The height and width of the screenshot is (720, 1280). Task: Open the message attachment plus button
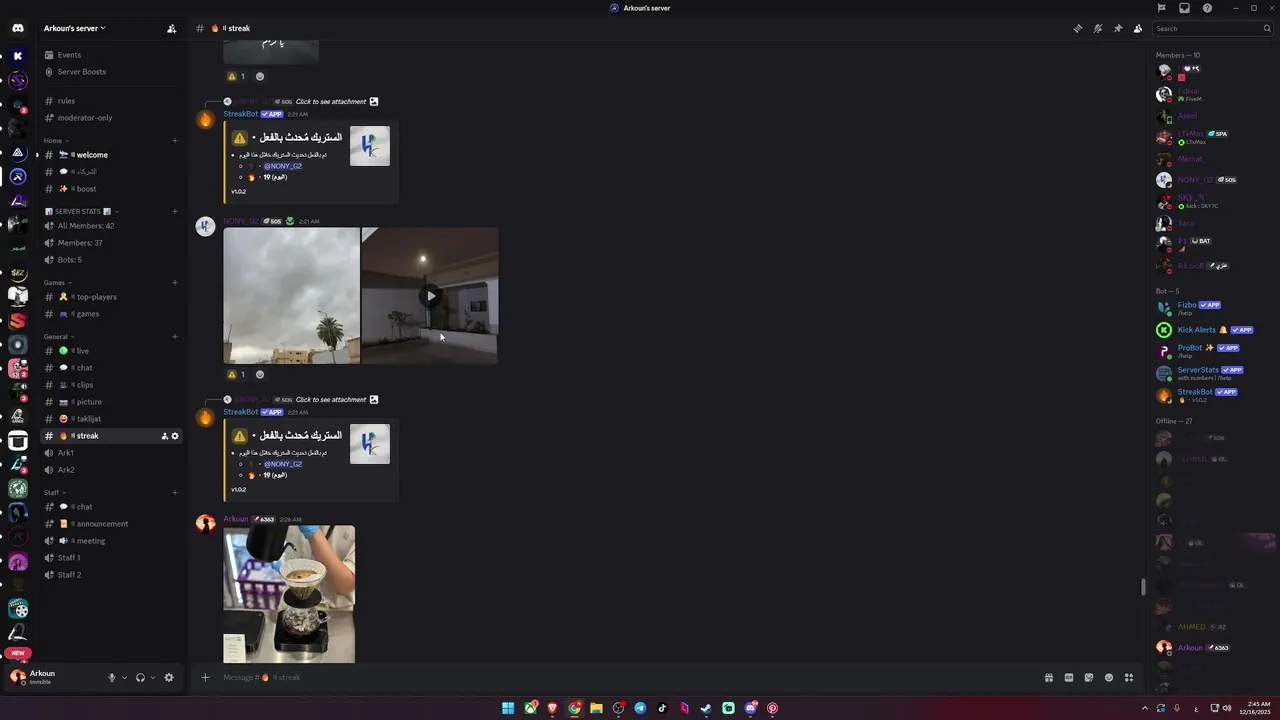pyautogui.click(x=205, y=677)
